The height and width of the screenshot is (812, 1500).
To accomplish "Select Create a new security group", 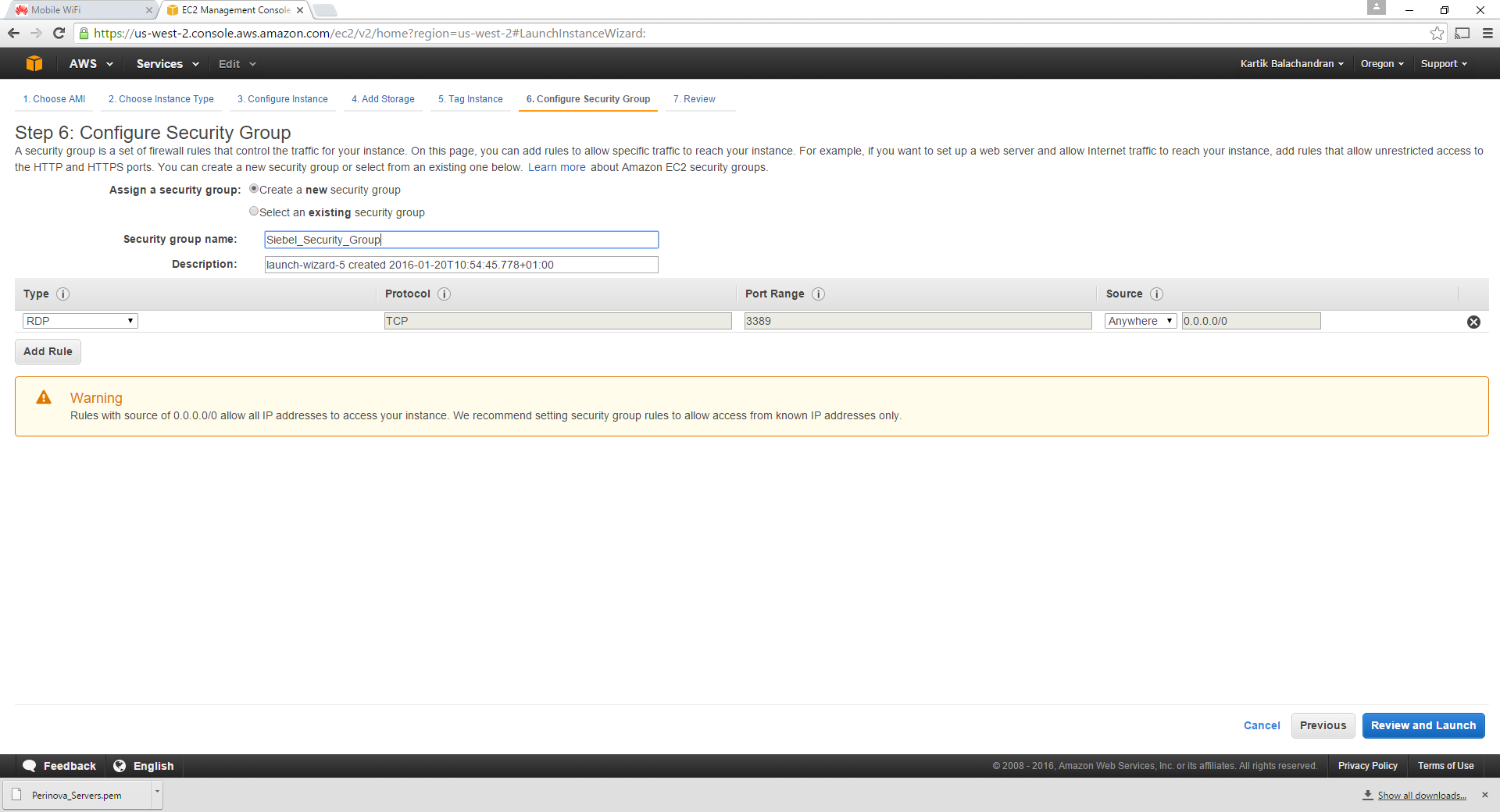I will pos(254,189).
